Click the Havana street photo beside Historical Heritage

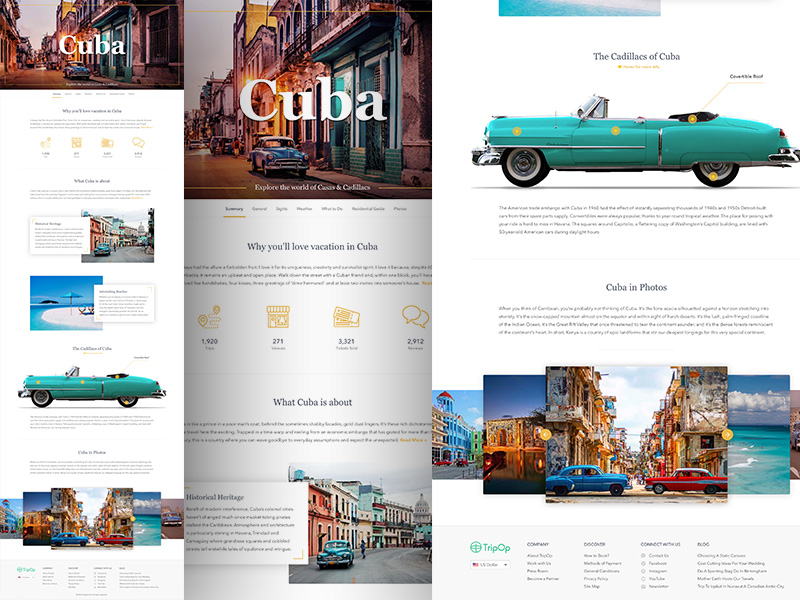click(x=360, y=523)
